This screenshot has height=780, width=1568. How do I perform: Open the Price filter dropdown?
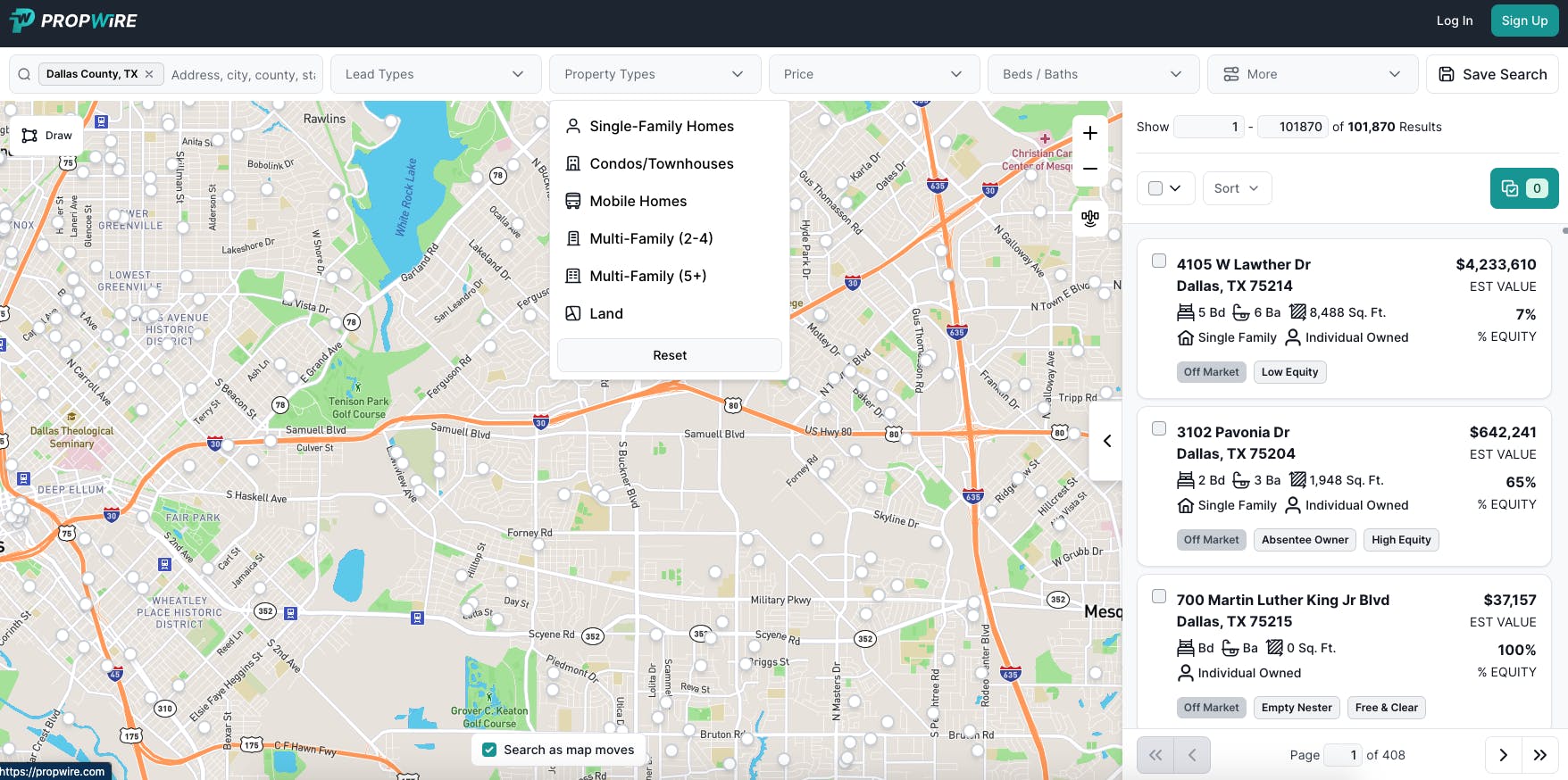coord(872,74)
